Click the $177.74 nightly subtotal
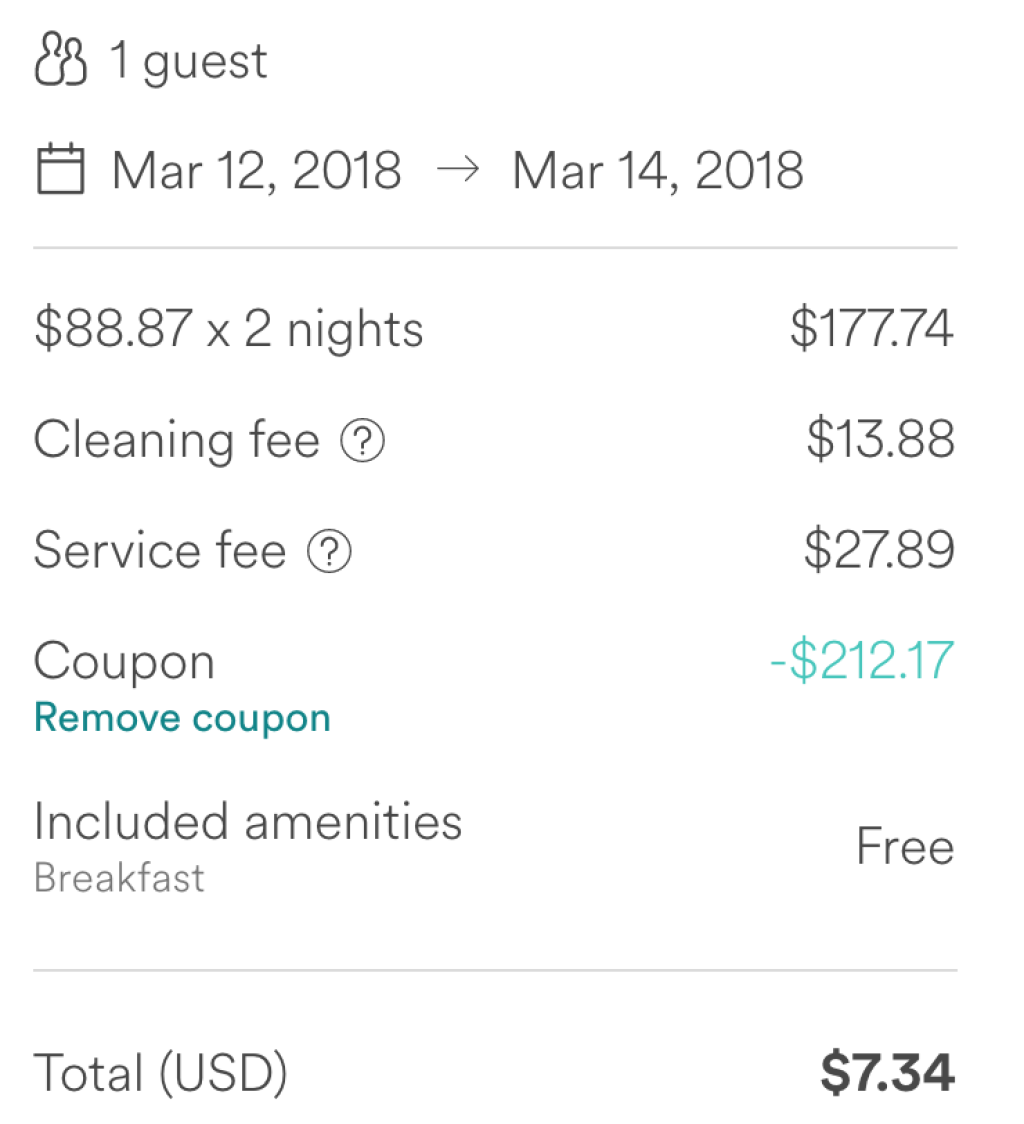This screenshot has width=1024, height=1124. tap(871, 330)
